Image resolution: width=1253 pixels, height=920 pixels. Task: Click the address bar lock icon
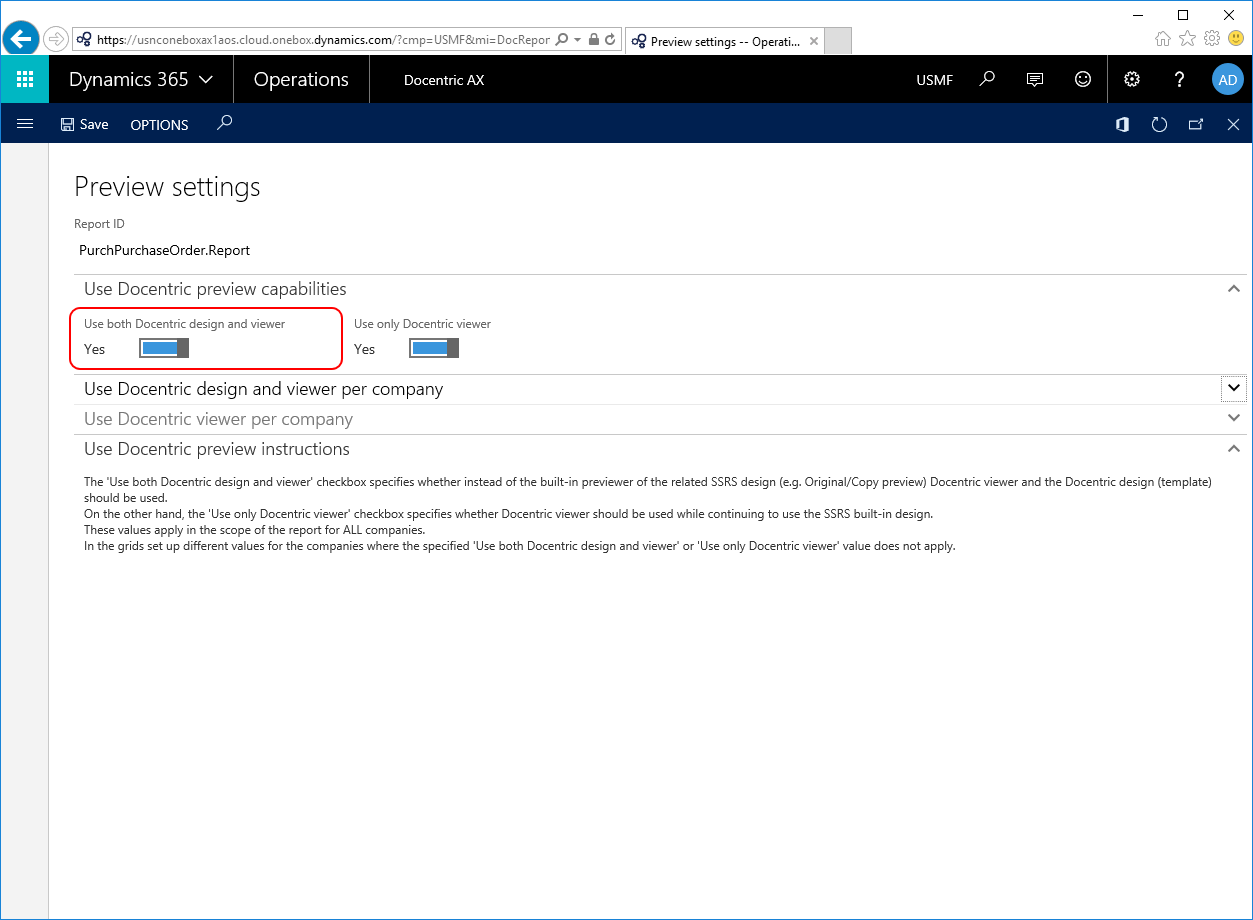click(x=594, y=40)
